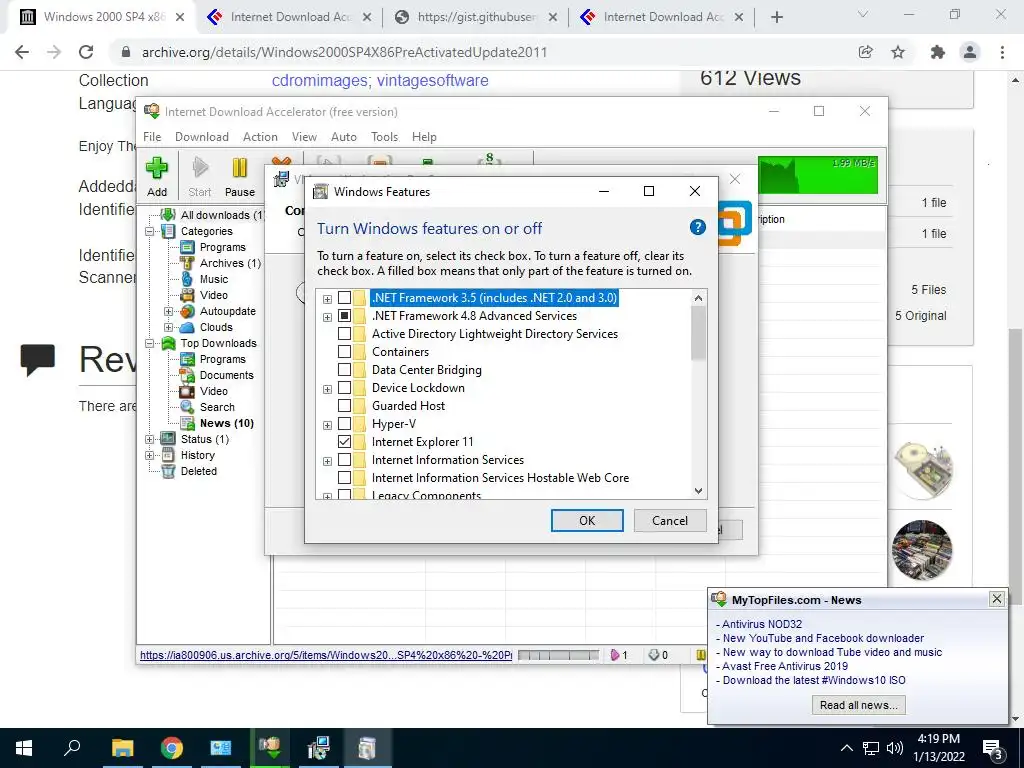Select Video under Categories
The width and height of the screenshot is (1024, 768).
coord(214,295)
